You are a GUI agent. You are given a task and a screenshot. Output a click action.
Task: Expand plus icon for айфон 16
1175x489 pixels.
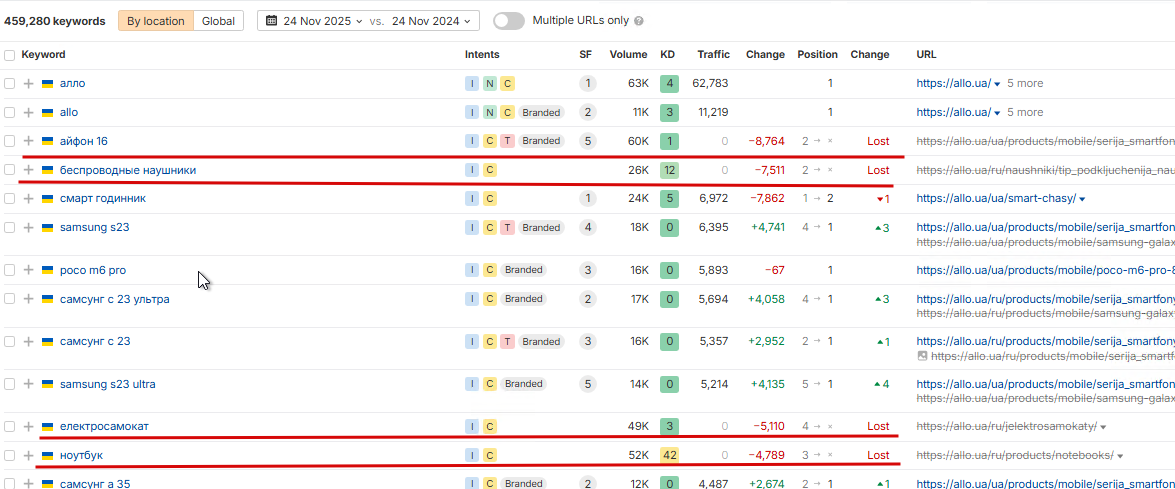click(28, 141)
